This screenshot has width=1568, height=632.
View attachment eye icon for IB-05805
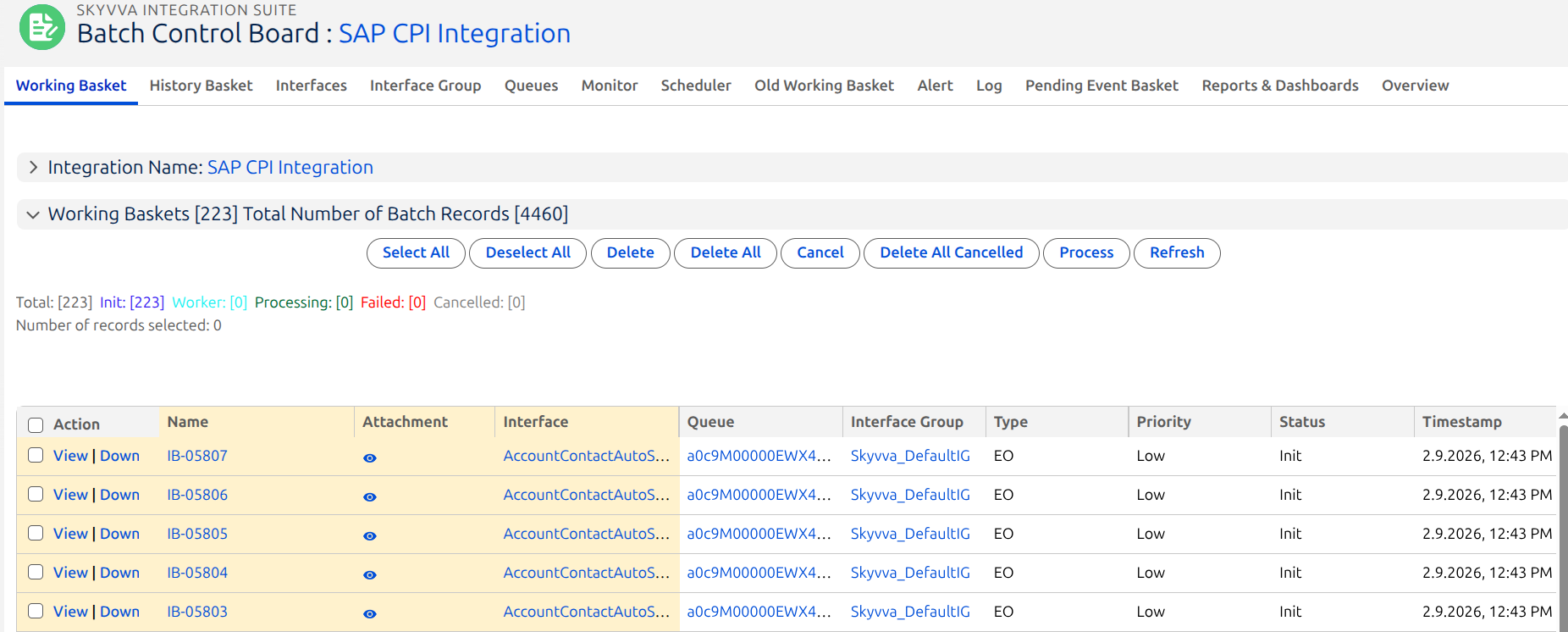pyautogui.click(x=370, y=535)
